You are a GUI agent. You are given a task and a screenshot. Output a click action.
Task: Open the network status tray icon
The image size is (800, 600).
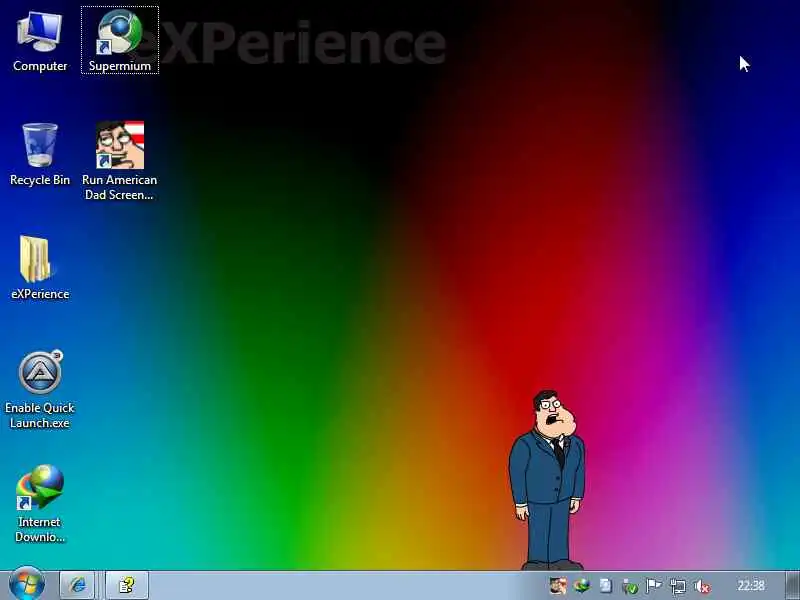[x=678, y=587]
